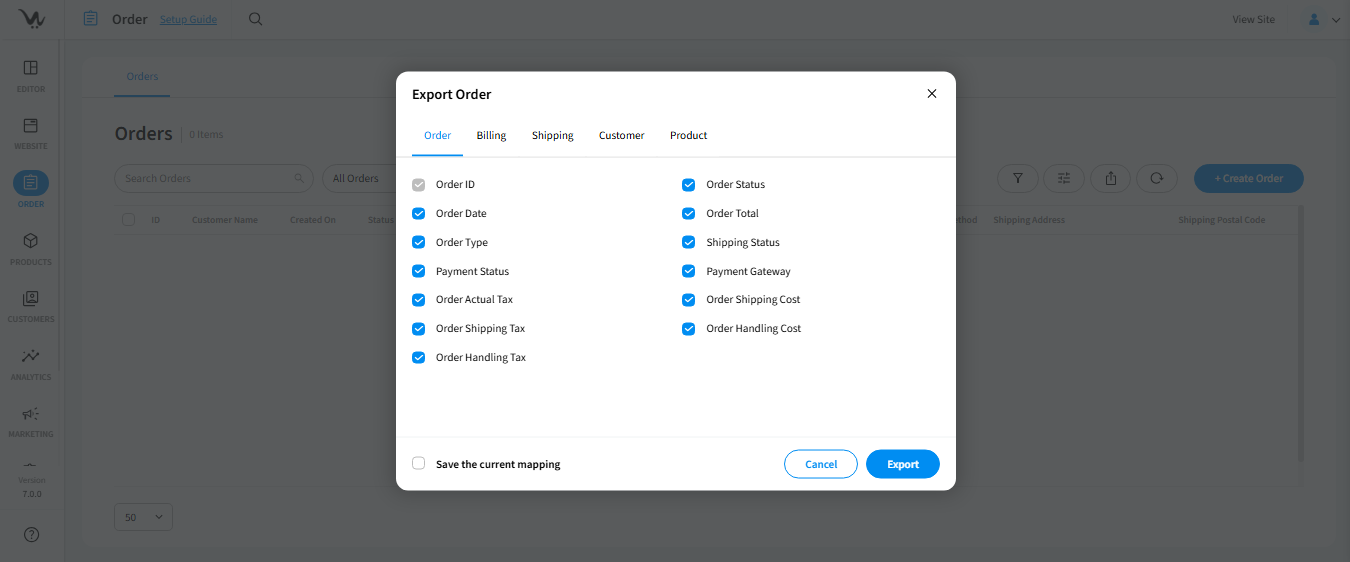Image resolution: width=1350 pixels, height=562 pixels.
Task: Go to Products in sidebar
Action: point(31,242)
